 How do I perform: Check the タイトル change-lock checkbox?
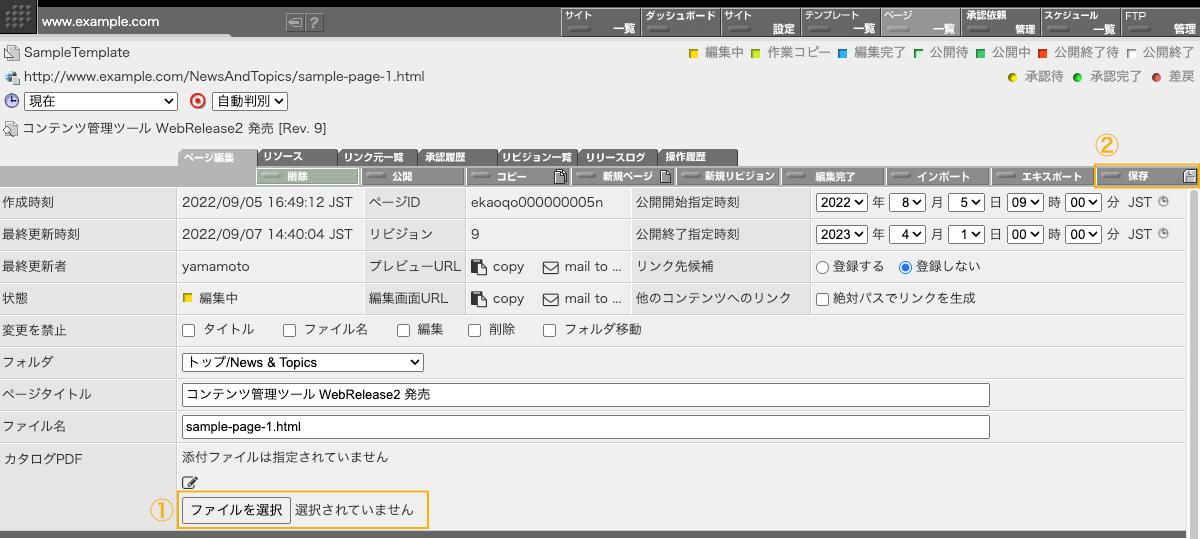(189, 330)
